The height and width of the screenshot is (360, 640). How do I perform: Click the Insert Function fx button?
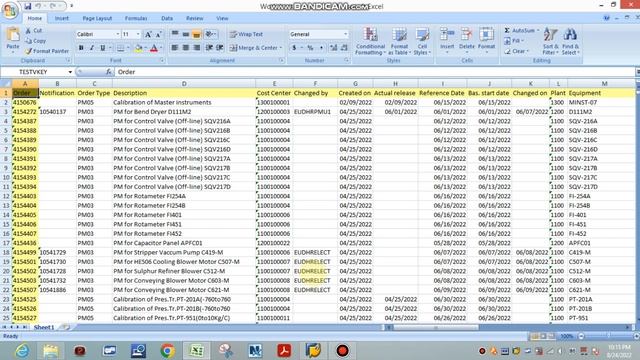(x=109, y=72)
